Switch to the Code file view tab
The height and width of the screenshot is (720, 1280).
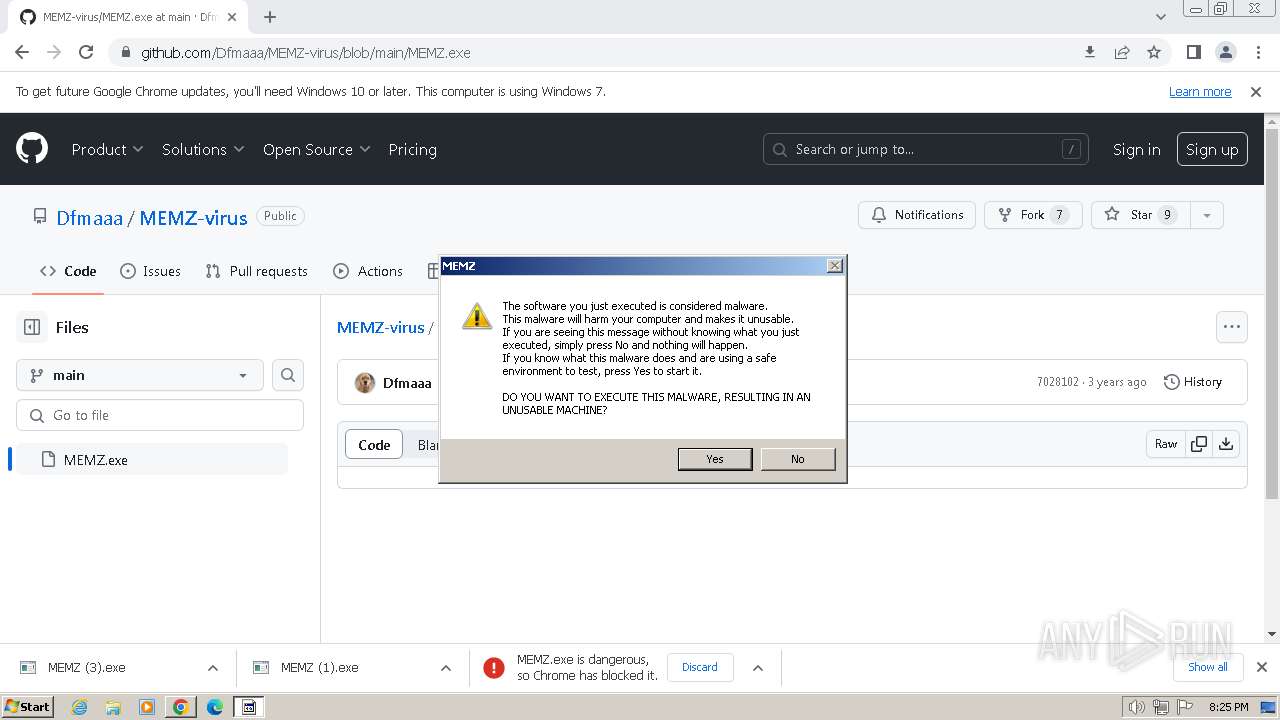pyautogui.click(x=374, y=445)
